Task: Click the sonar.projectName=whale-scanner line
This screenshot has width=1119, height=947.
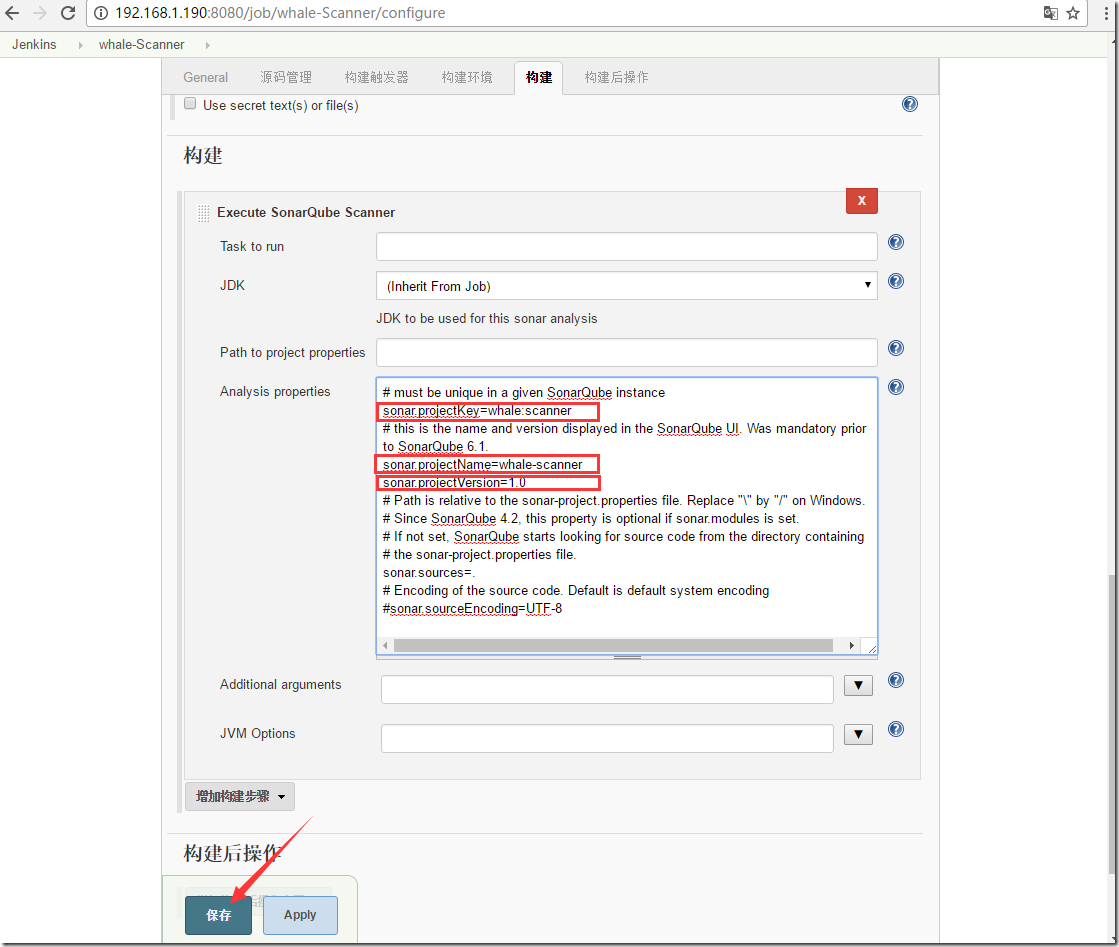Action: pos(483,465)
